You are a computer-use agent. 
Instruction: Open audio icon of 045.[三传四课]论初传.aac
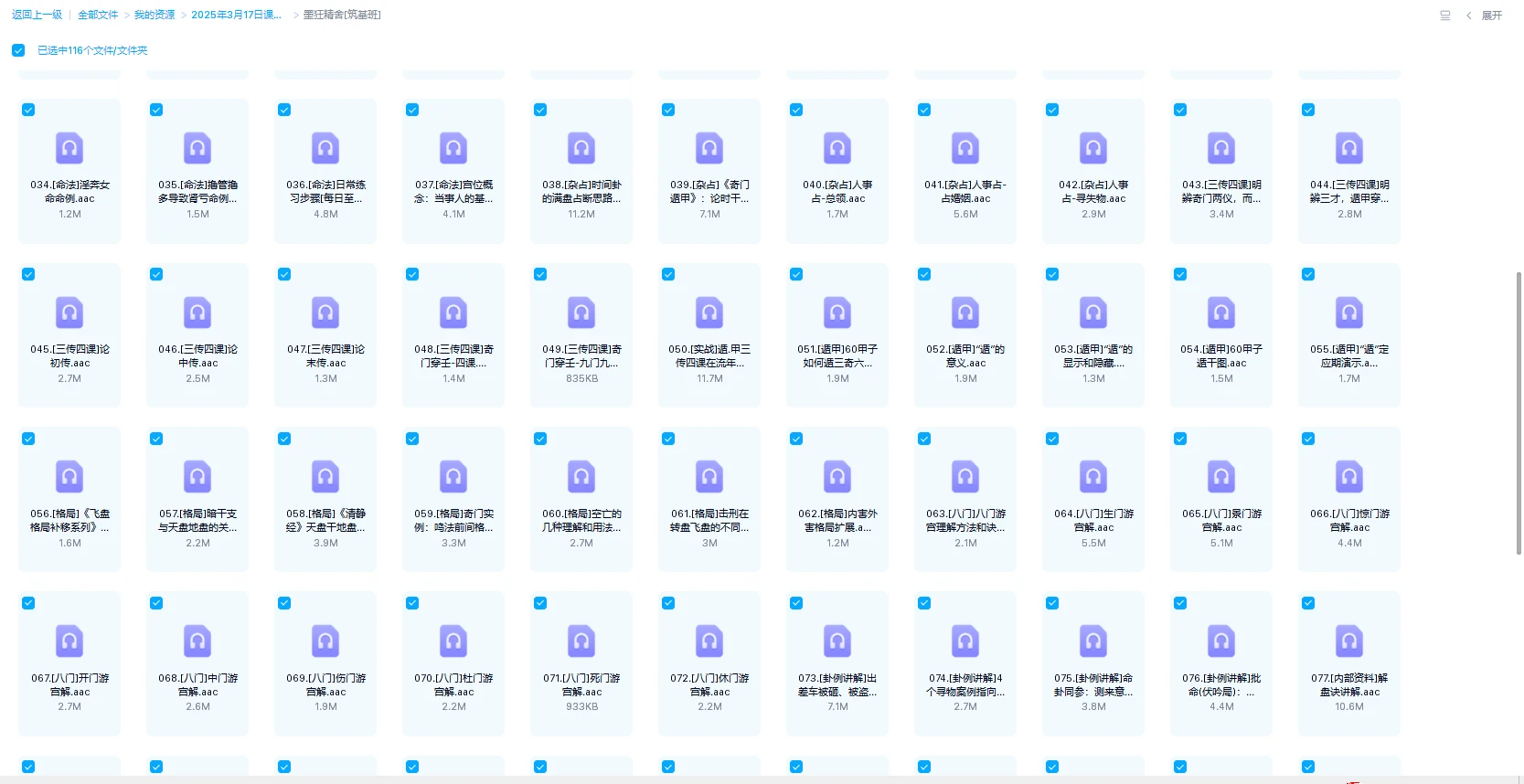(69, 313)
